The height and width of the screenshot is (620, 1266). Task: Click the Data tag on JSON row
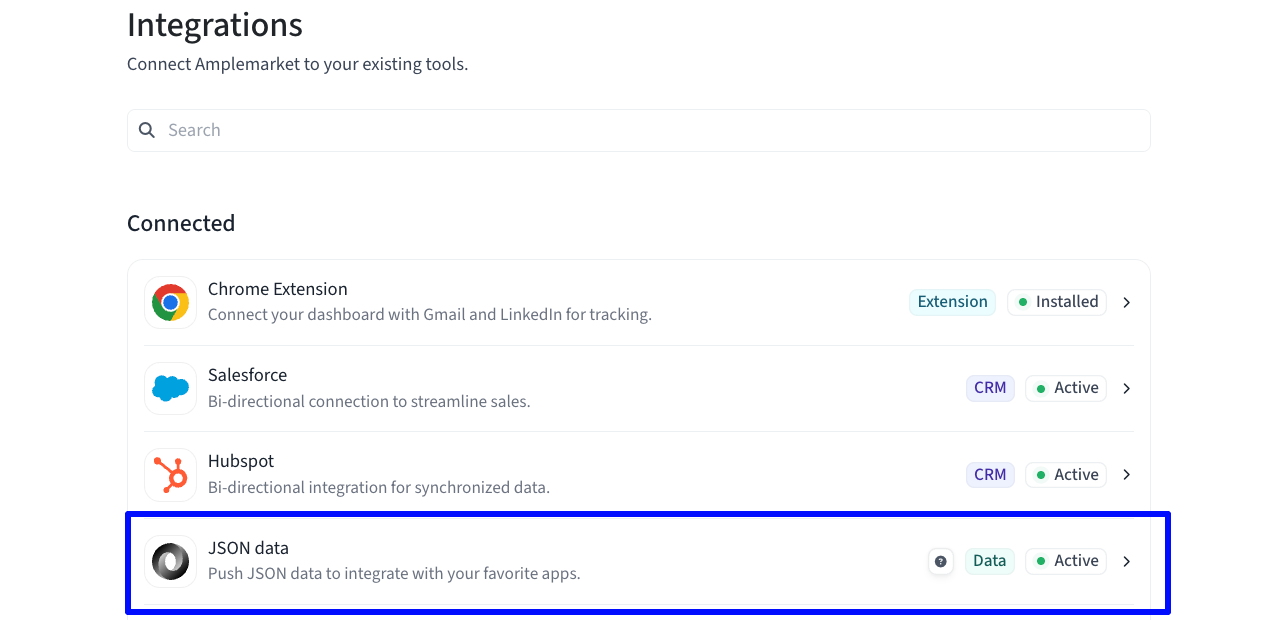pyautogui.click(x=989, y=561)
